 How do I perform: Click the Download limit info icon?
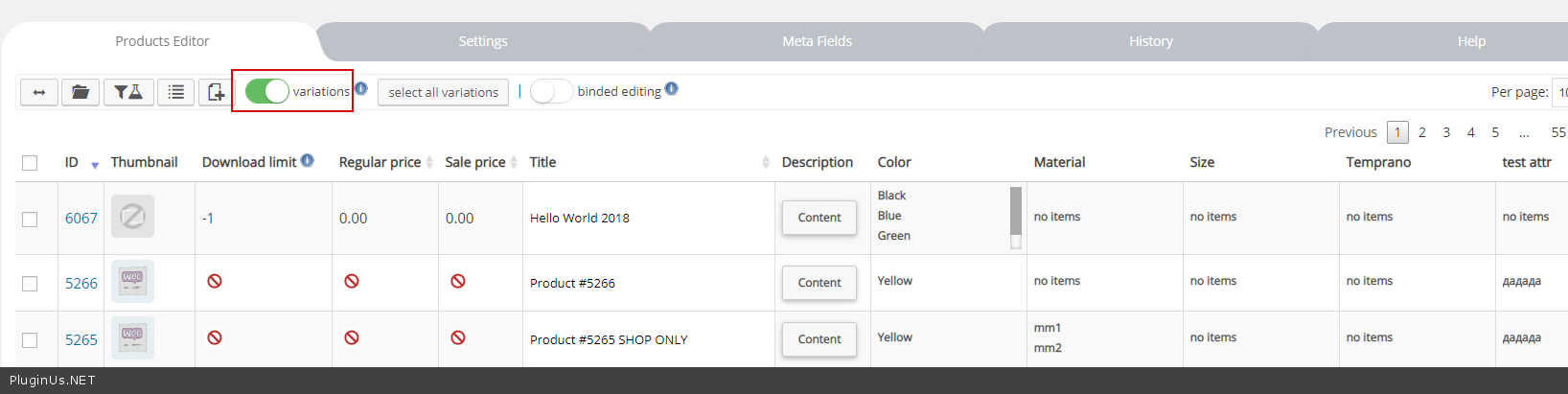[308, 160]
